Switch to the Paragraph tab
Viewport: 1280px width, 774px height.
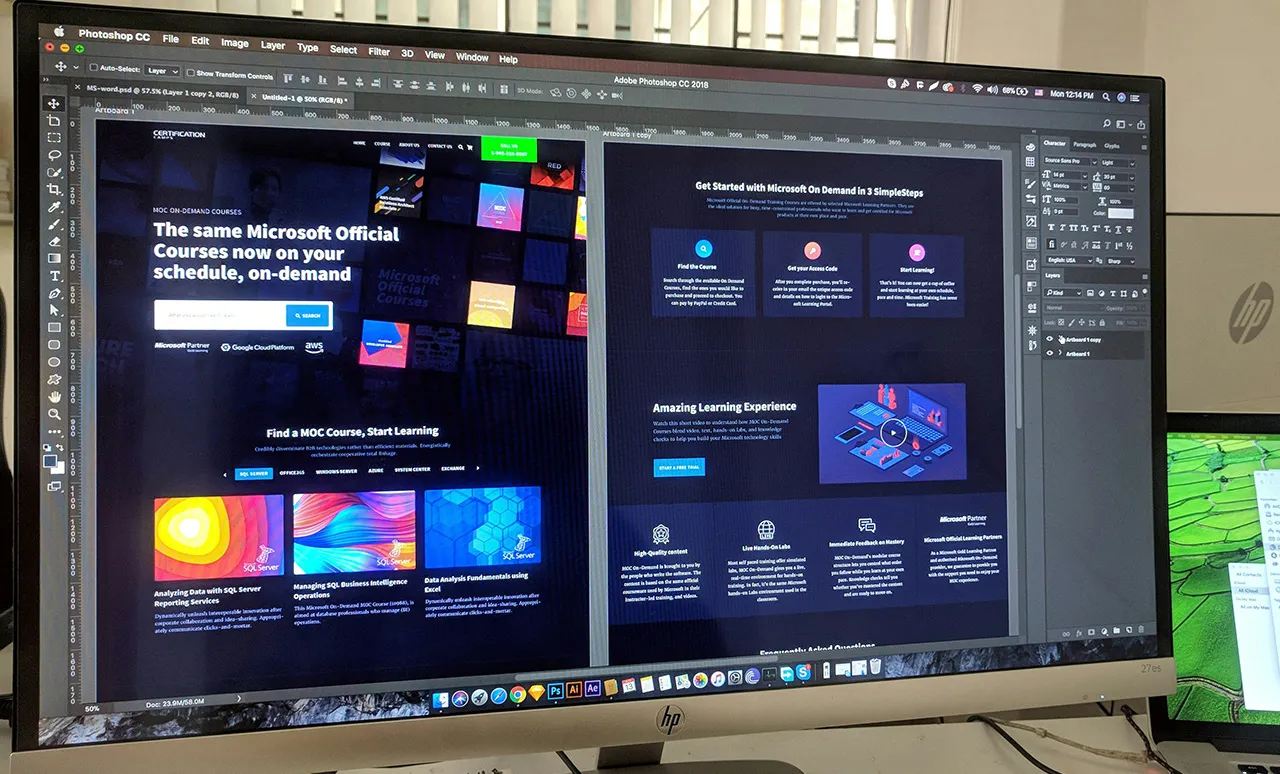point(1084,143)
